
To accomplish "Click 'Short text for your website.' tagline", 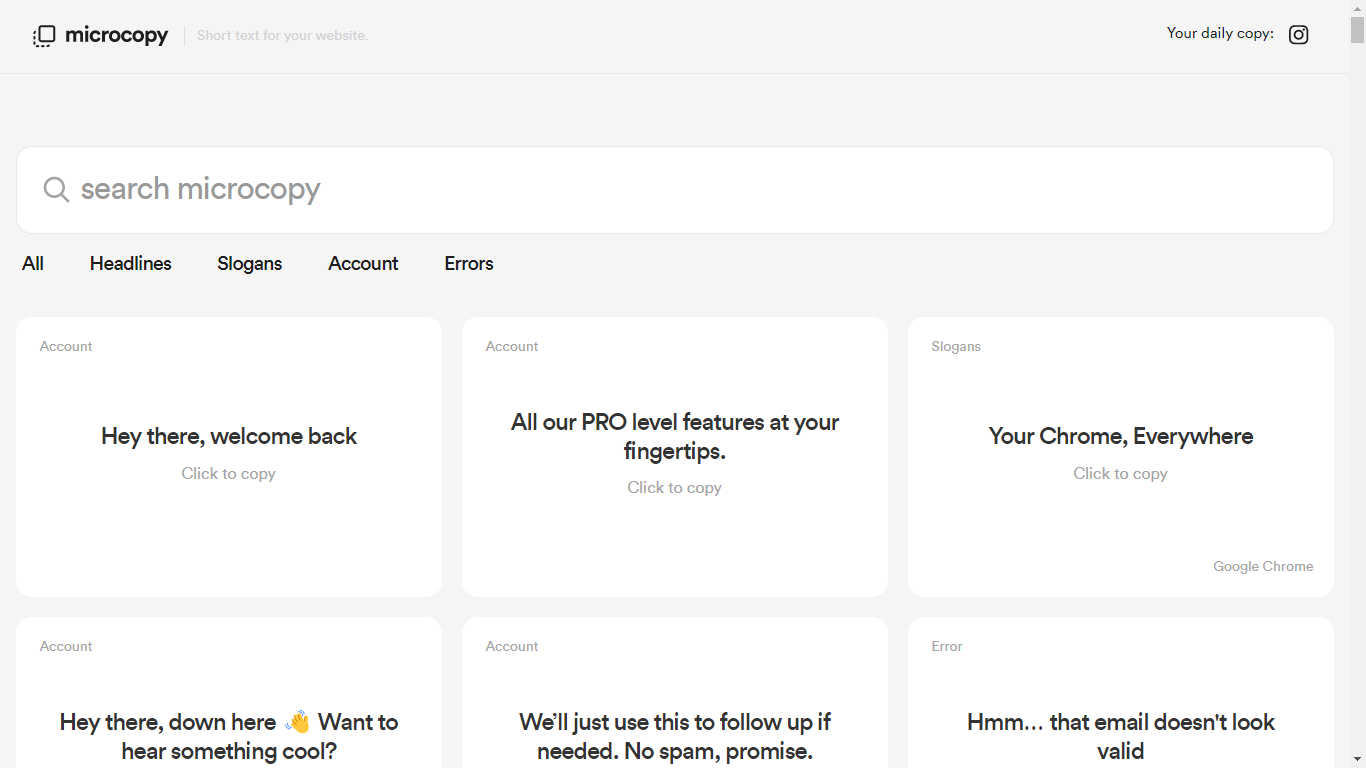I will tap(282, 36).
